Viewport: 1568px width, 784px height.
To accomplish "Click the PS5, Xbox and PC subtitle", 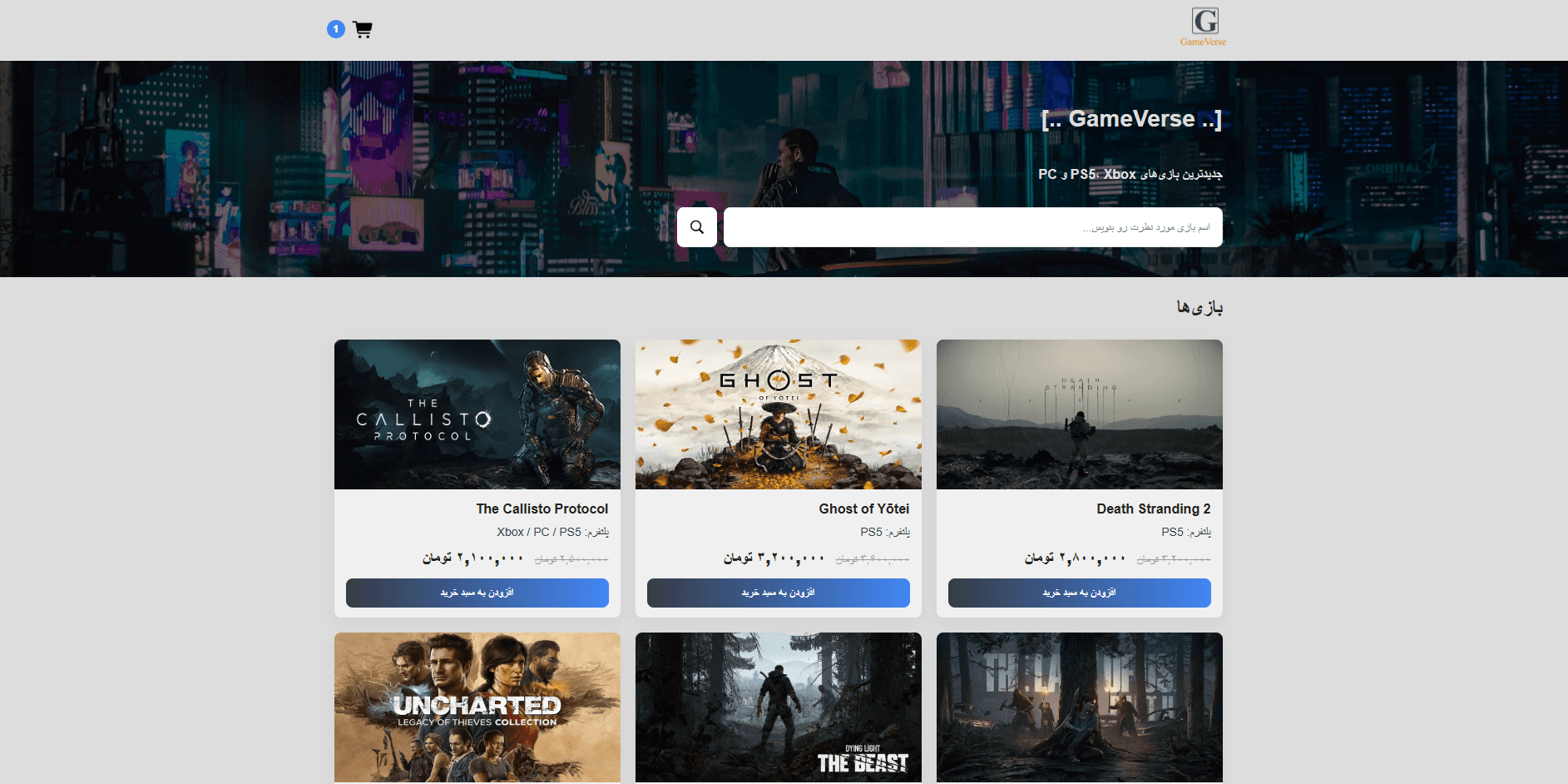I will click(x=1130, y=174).
